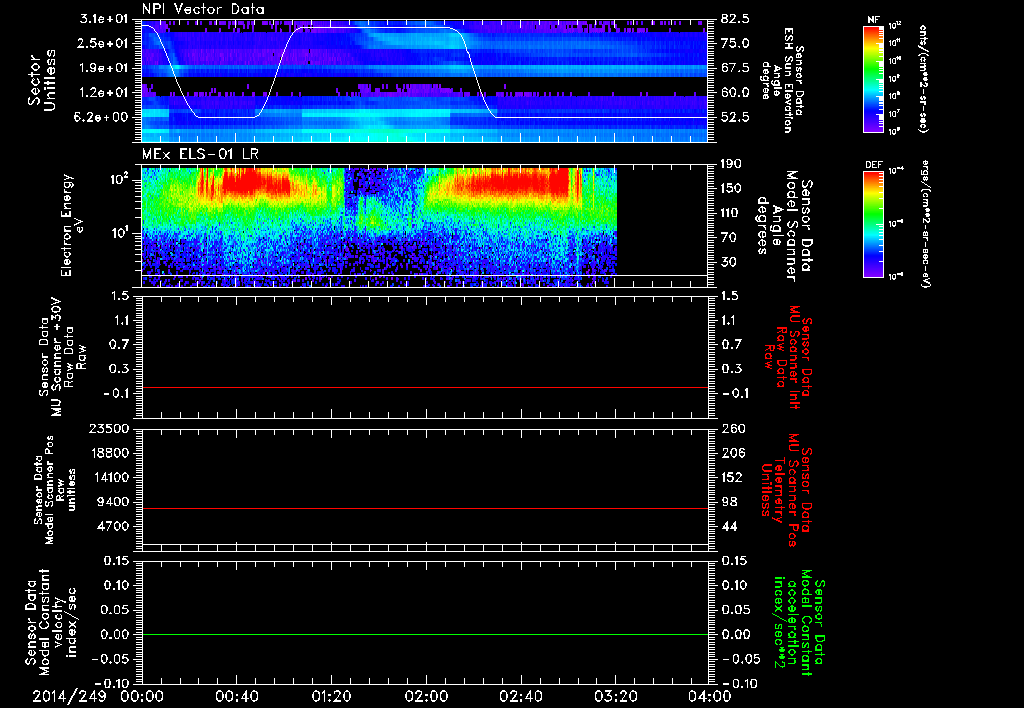Click the 'MEx ELS-01 LR' panel title
Image resolution: width=1024 pixels, height=708 pixels.
200,154
